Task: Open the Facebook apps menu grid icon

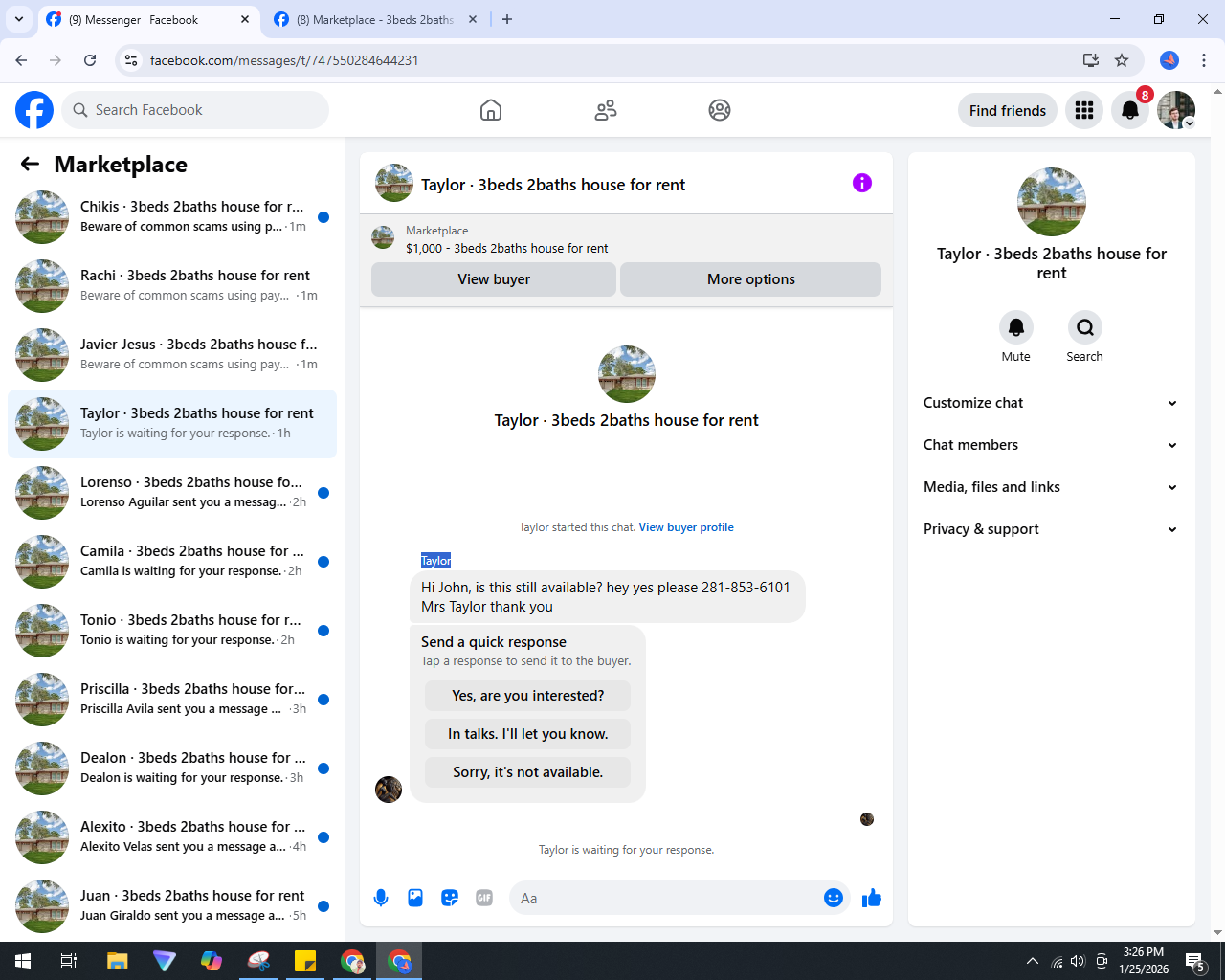Action: (1084, 110)
